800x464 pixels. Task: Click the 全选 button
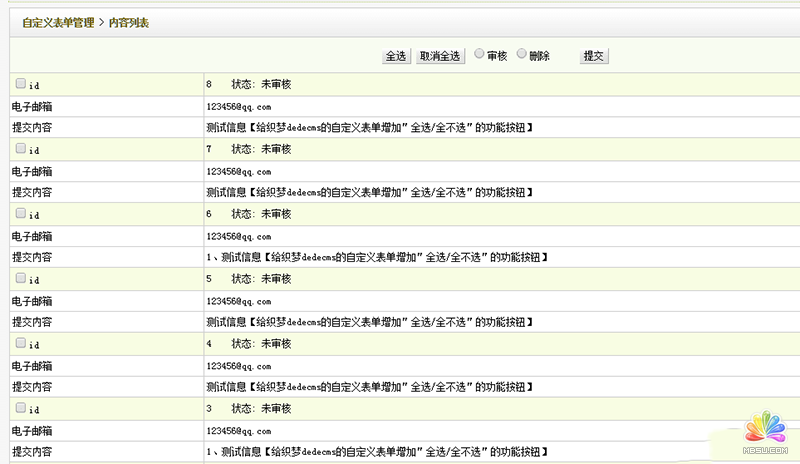(396, 57)
